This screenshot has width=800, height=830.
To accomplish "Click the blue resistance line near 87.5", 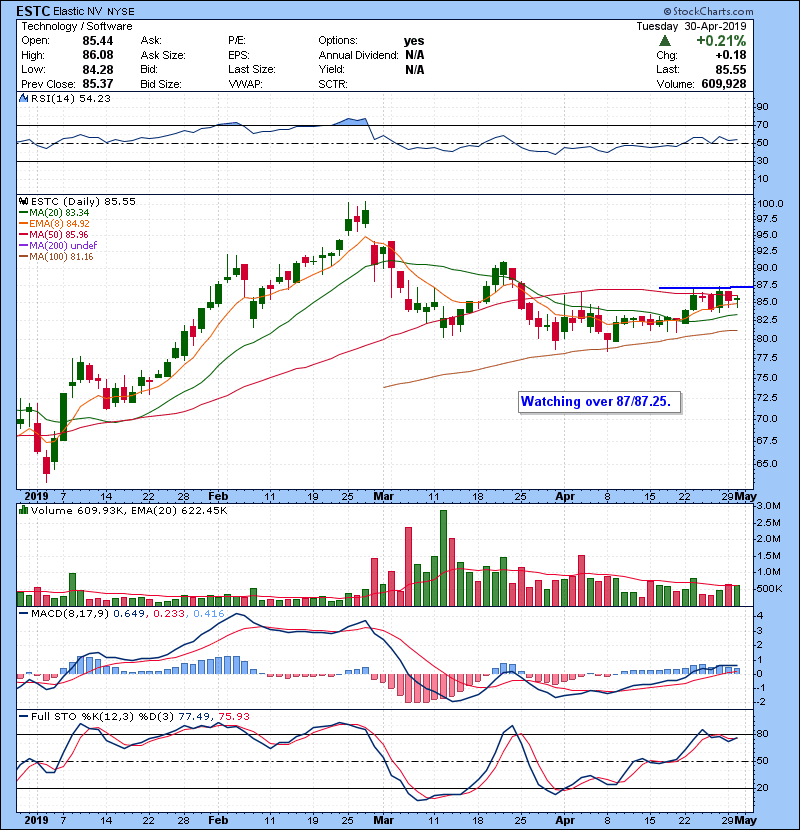I will 706,287.
